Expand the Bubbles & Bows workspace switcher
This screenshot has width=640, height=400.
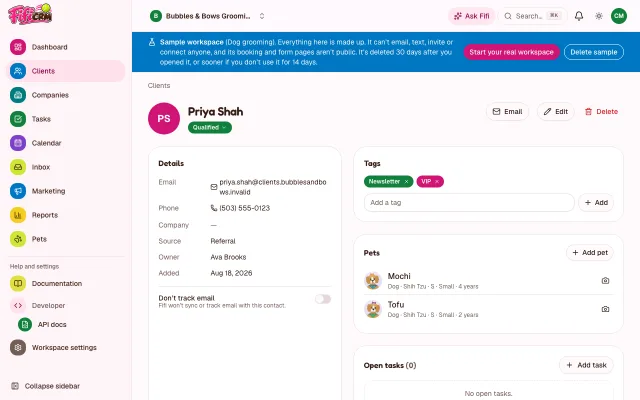click(x=208, y=16)
